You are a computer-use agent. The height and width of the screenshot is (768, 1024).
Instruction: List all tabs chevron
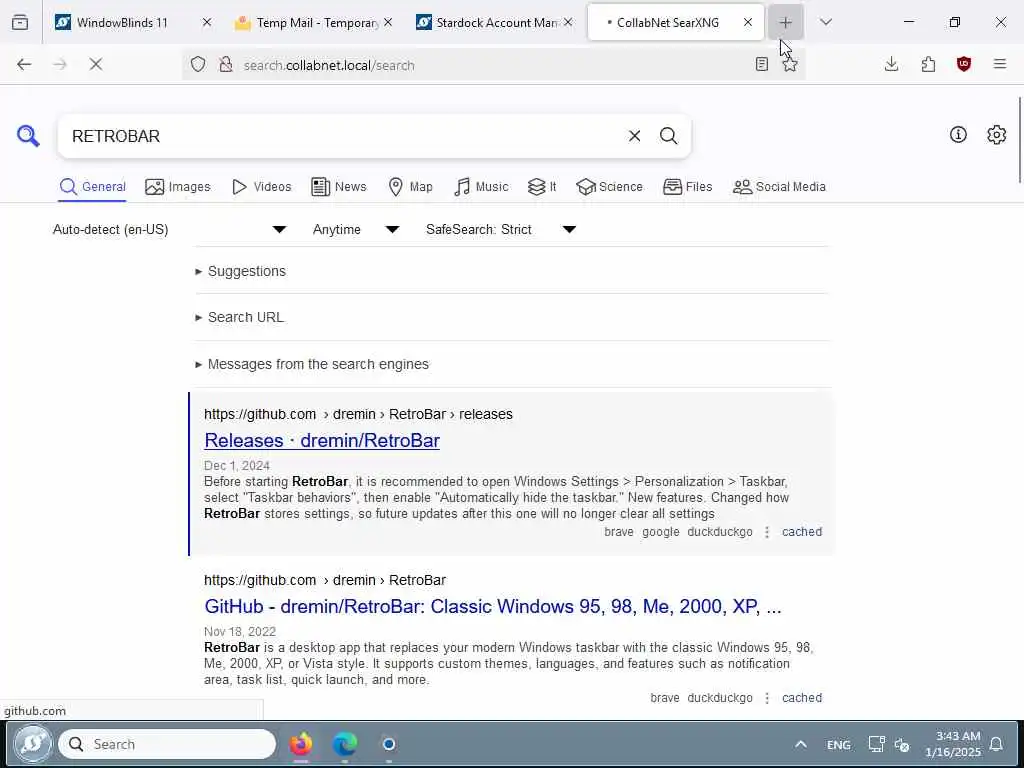[x=826, y=22]
